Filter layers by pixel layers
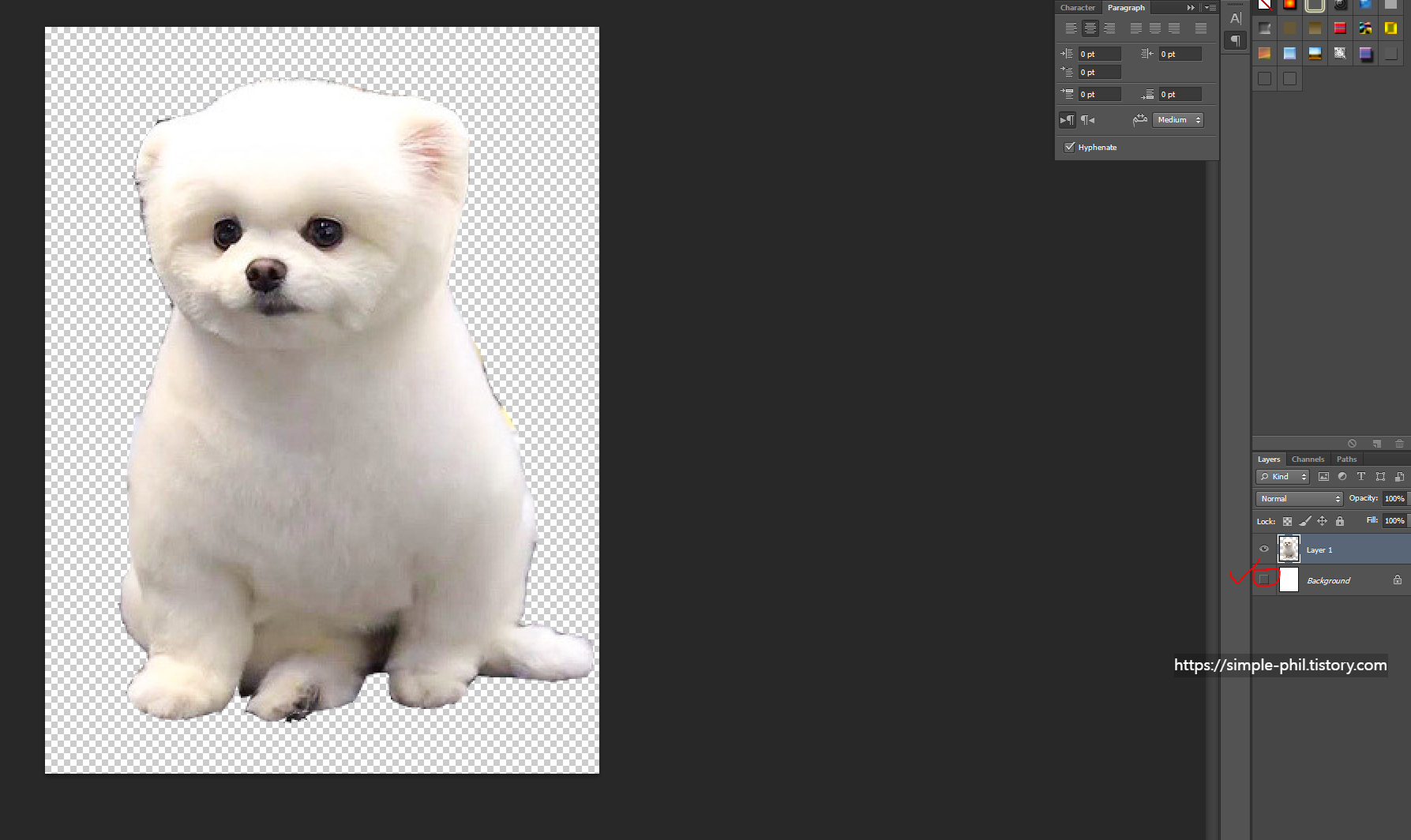 coord(1323,477)
